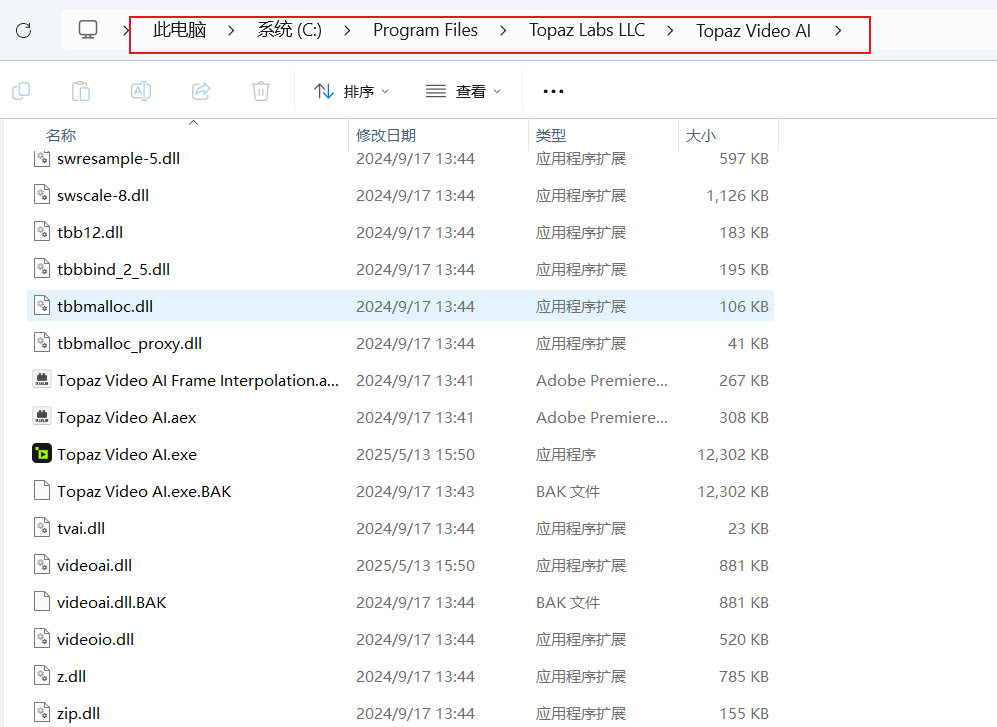997x727 pixels.
Task: Open the three-dot more options menu
Action: 553,92
